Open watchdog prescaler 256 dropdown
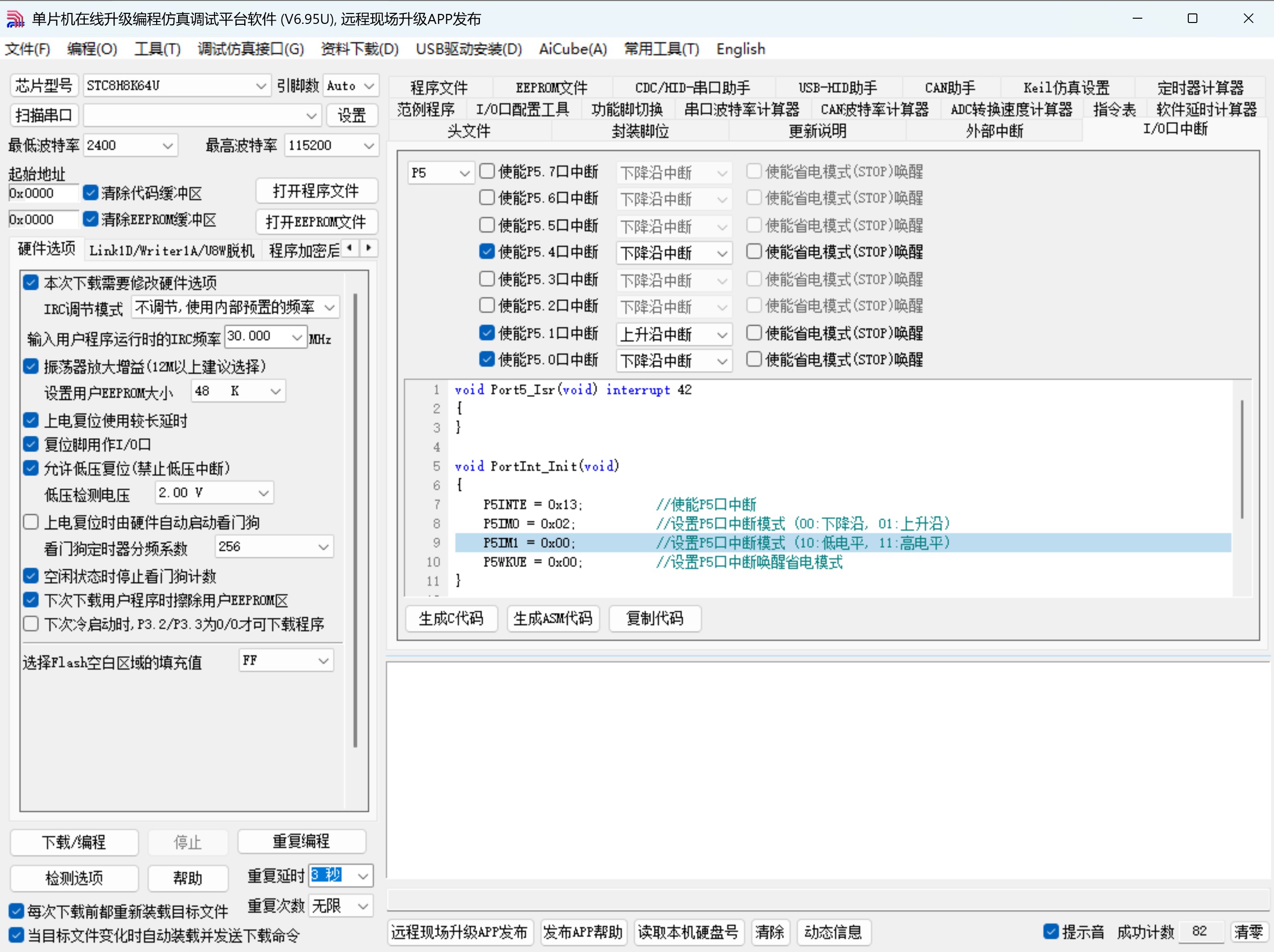This screenshot has height=952, width=1274. [x=274, y=546]
